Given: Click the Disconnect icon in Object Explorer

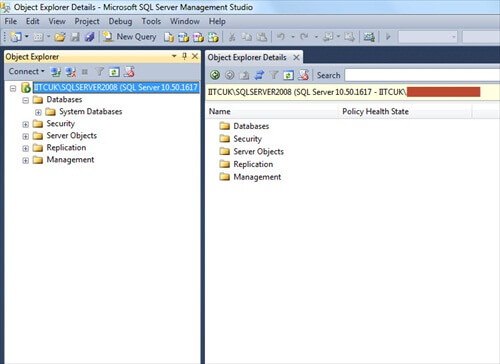Looking at the screenshot, I should pyautogui.click(x=70, y=72).
